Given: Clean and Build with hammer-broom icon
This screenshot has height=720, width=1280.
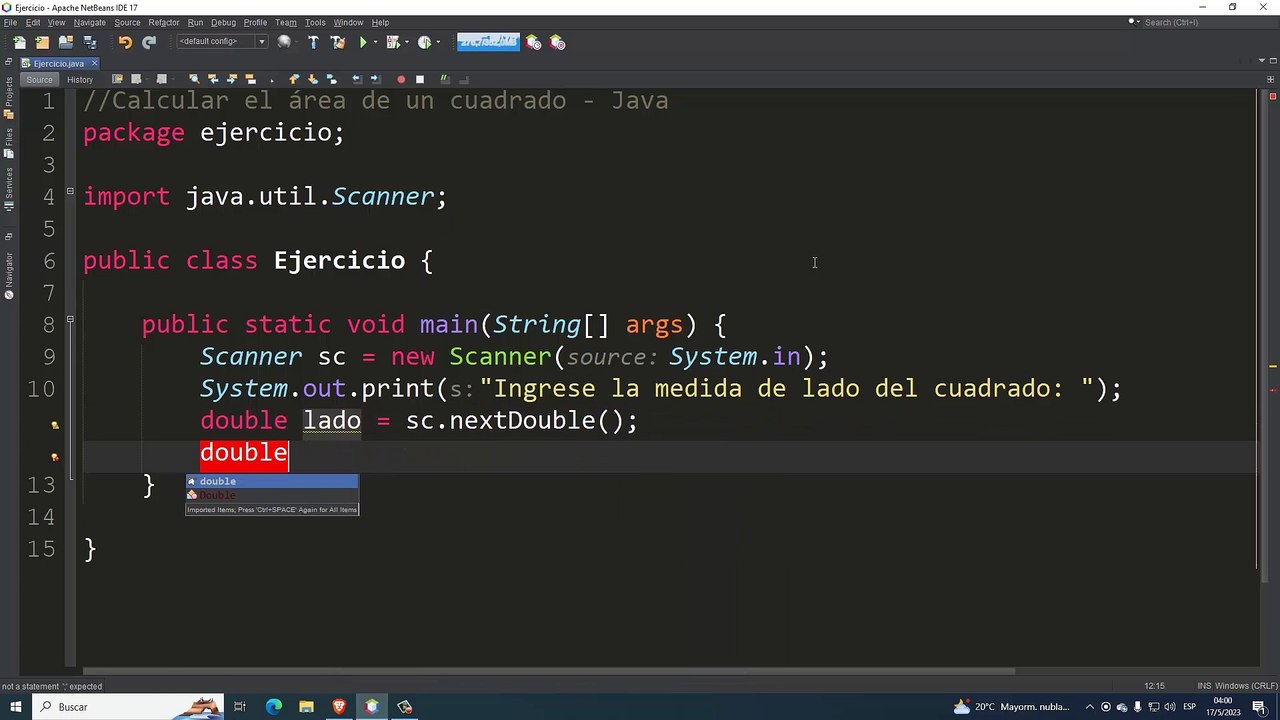Looking at the screenshot, I should (x=337, y=42).
